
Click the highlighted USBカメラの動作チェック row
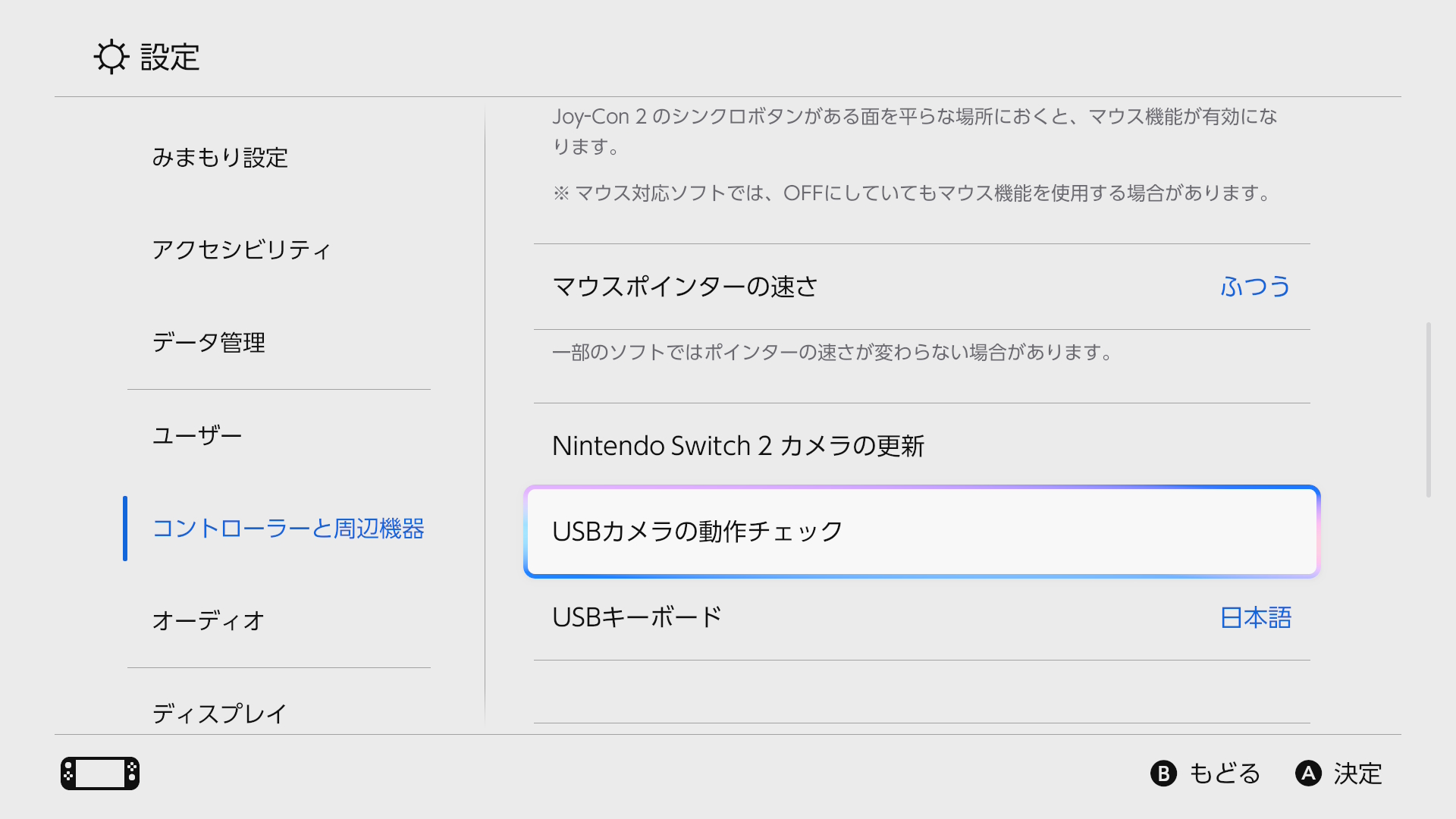[x=921, y=531]
